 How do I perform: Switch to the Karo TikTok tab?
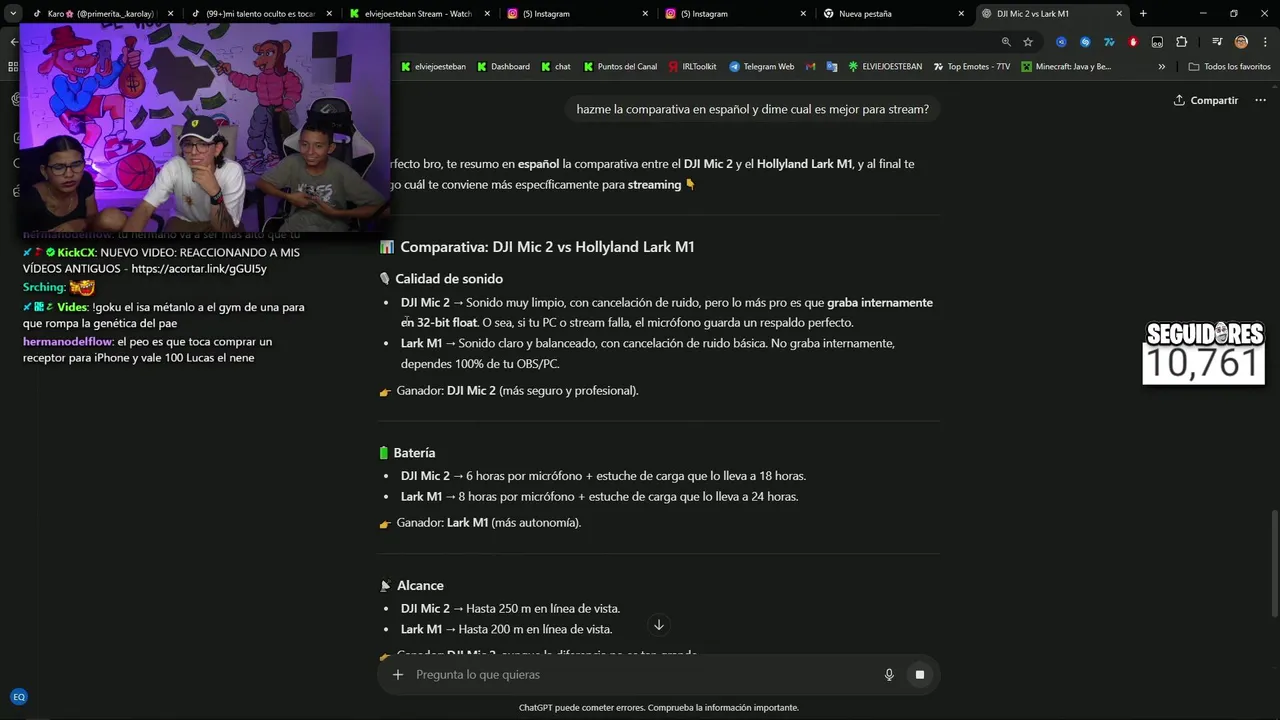tap(101, 14)
